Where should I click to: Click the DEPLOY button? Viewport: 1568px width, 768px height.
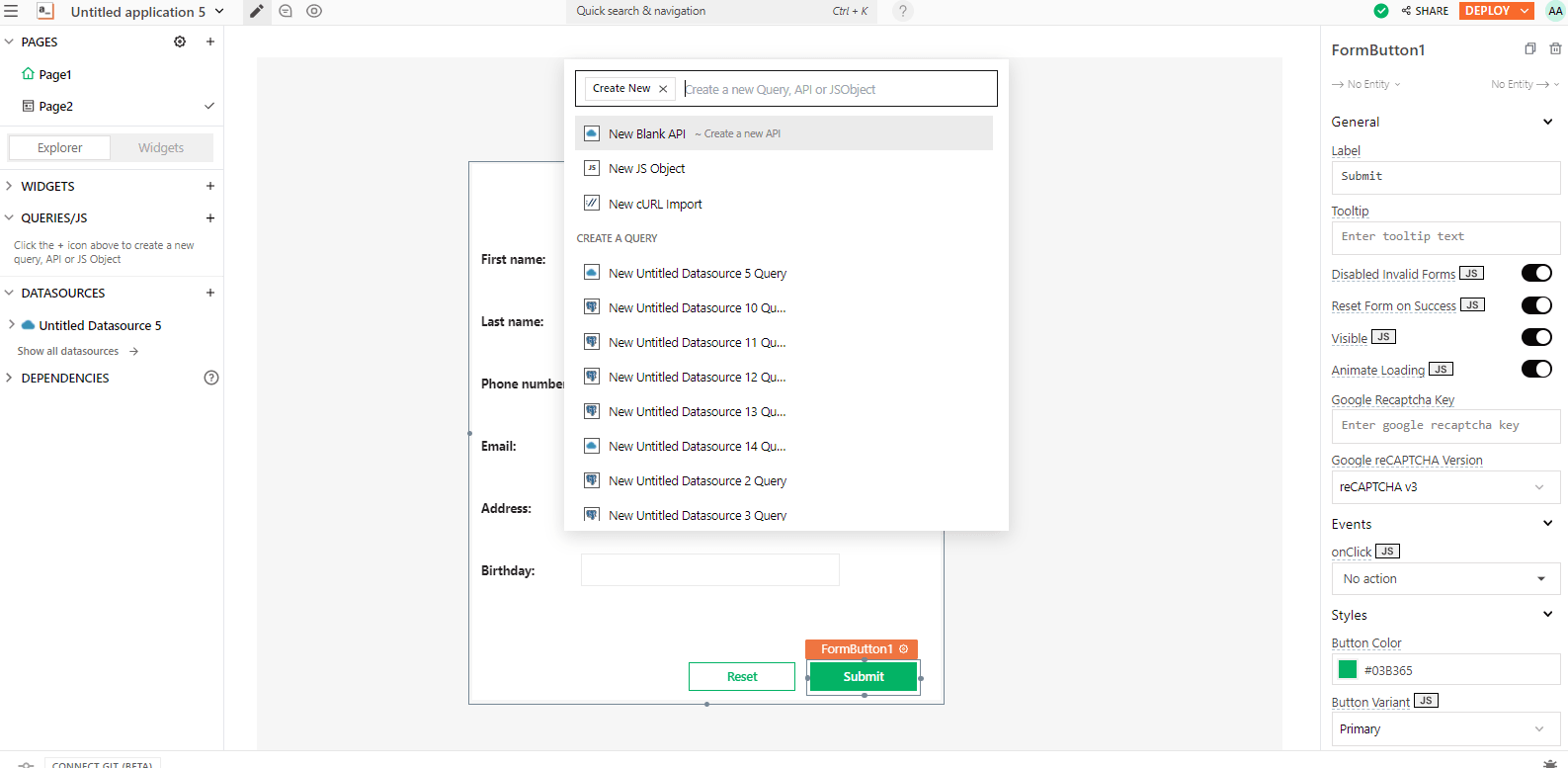(x=1487, y=11)
